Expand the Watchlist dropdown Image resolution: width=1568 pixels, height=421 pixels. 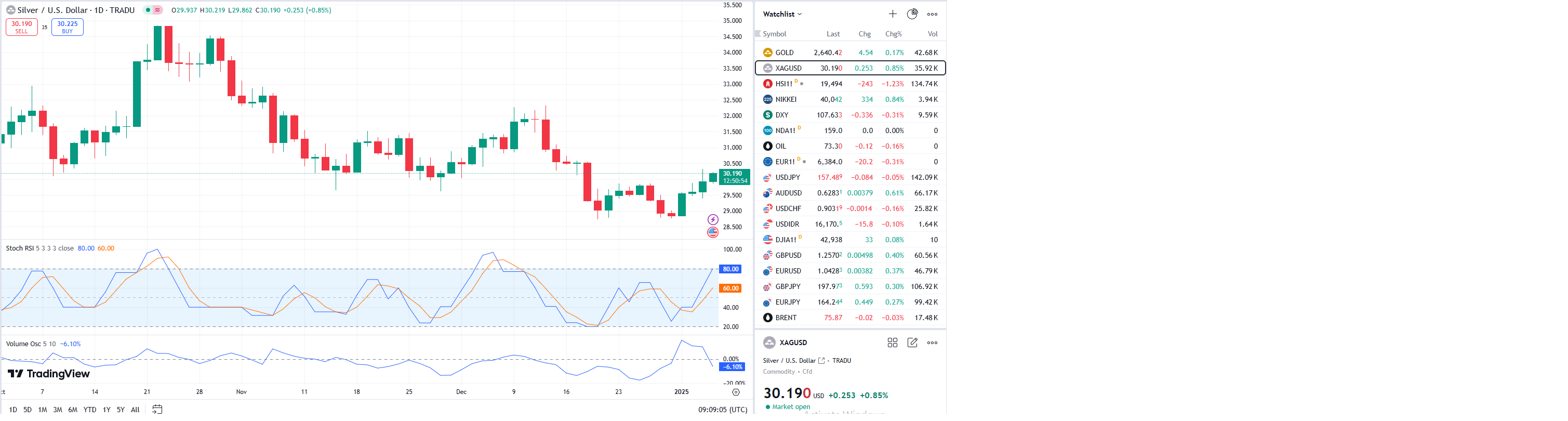pyautogui.click(x=782, y=14)
